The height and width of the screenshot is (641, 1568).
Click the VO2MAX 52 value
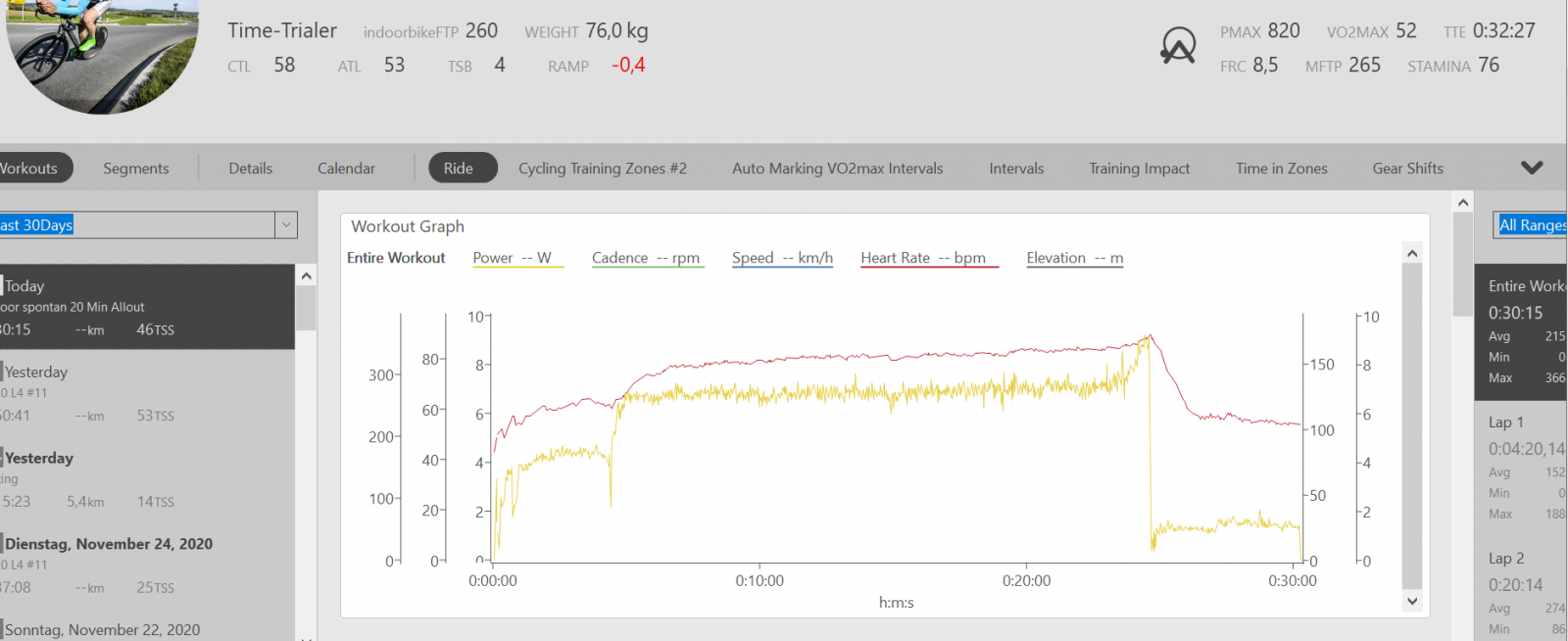click(1406, 30)
